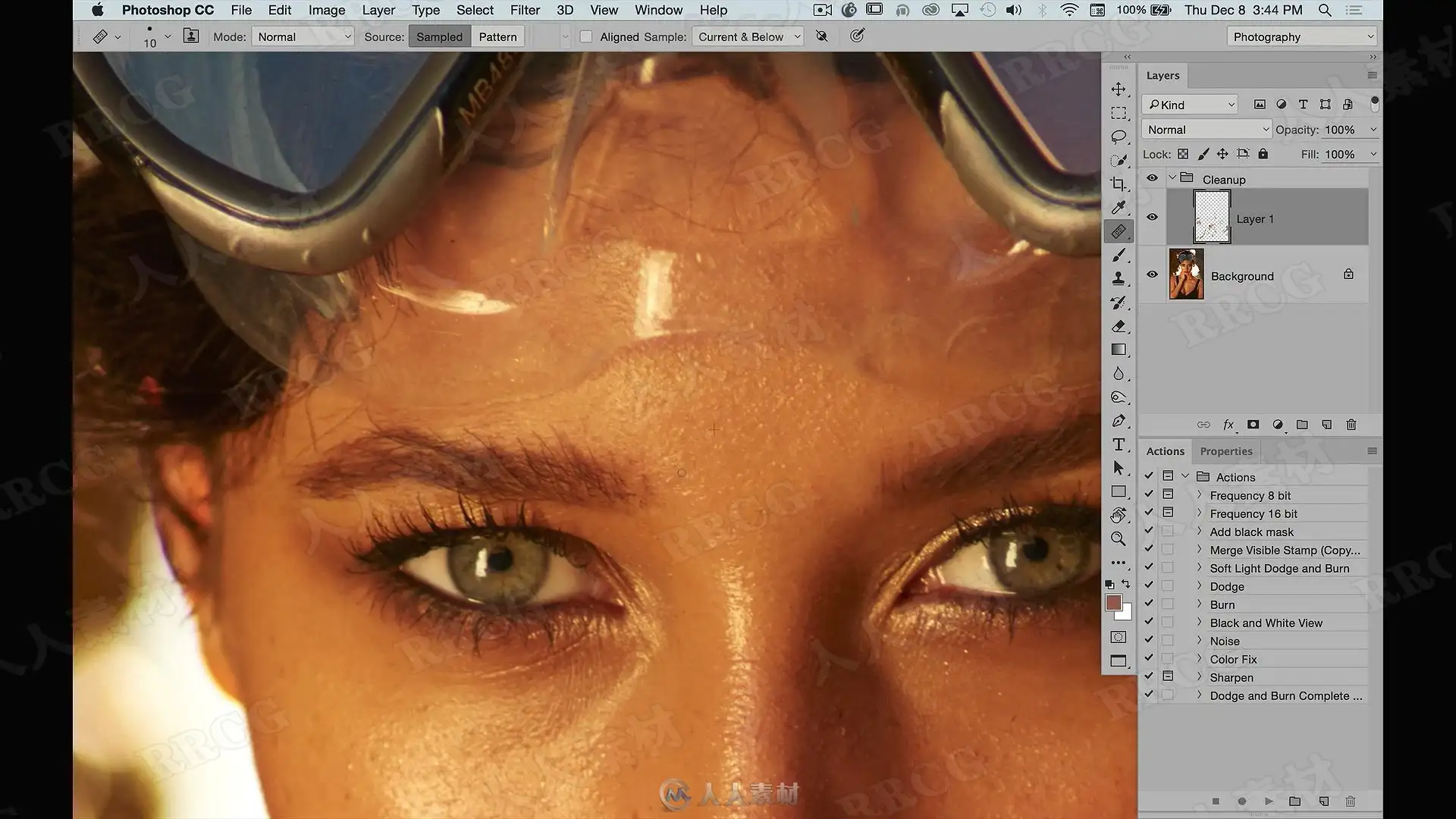Select the Crop tool
This screenshot has width=1456, height=819.
point(1119,184)
